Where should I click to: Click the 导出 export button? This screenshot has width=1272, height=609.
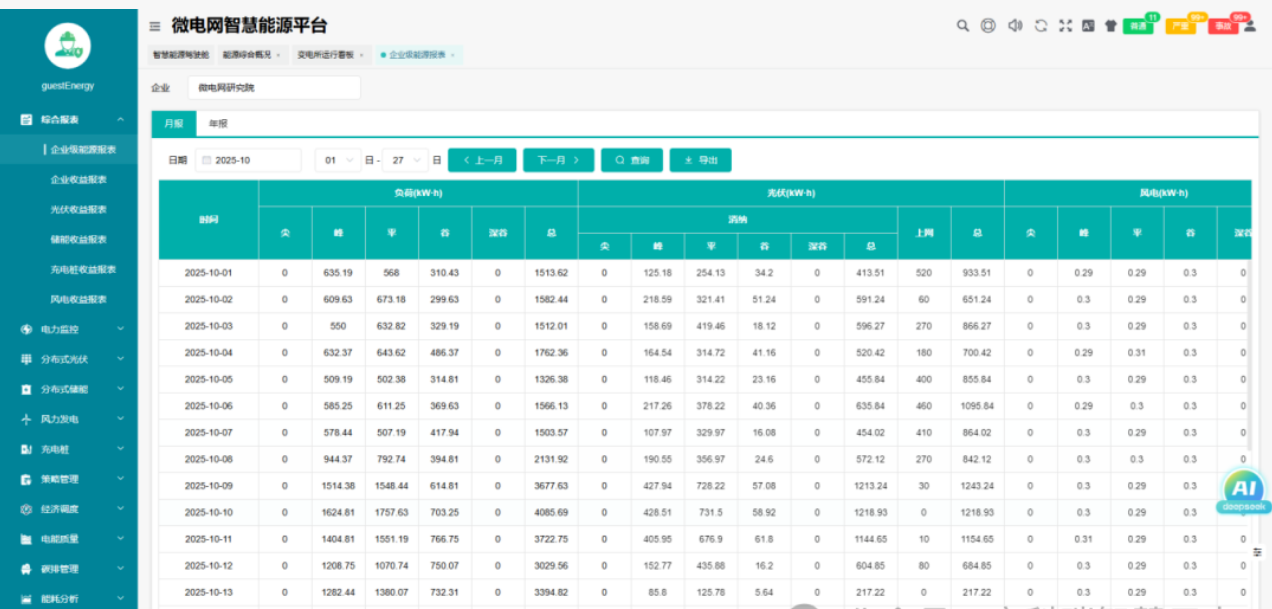coord(700,160)
